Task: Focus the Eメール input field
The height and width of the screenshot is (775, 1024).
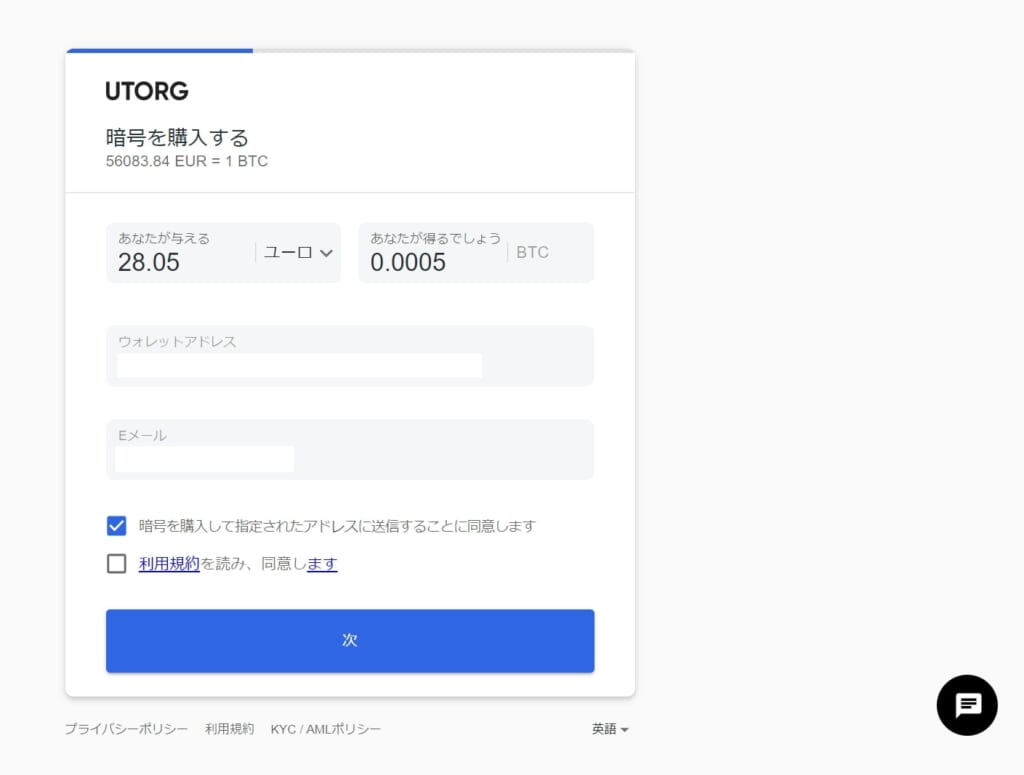Action: [350, 450]
